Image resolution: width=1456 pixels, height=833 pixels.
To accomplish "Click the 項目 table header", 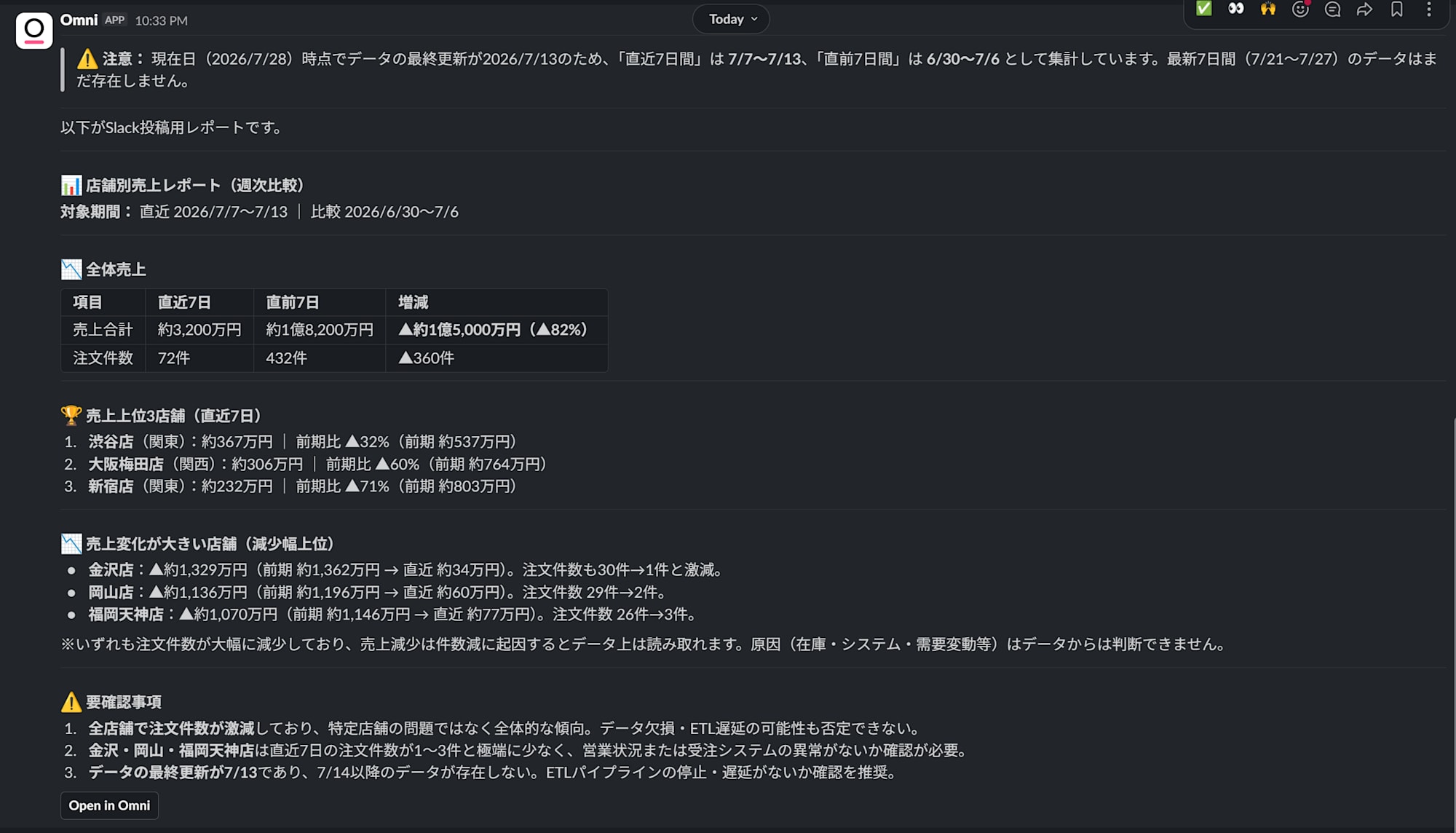I will [103, 302].
